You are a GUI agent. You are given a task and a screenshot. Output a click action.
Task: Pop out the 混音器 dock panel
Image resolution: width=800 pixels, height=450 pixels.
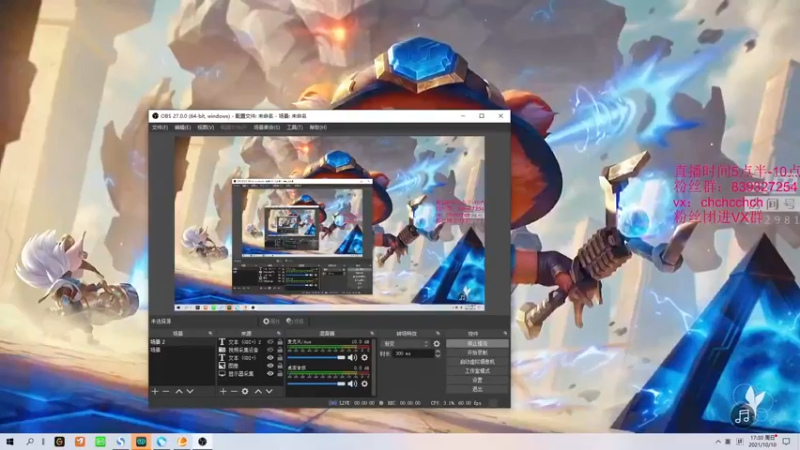point(372,334)
